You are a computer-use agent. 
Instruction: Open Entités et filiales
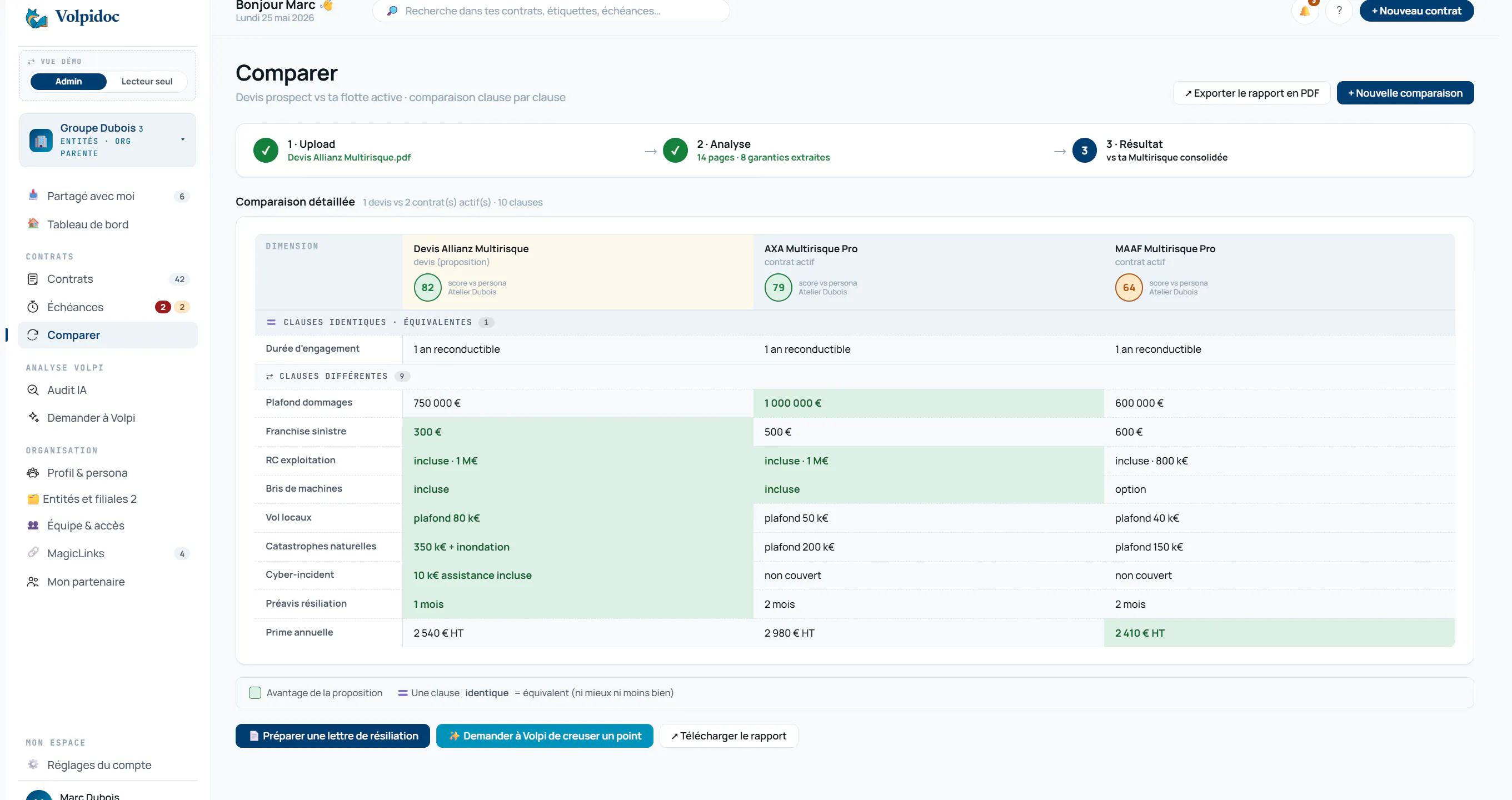pyautogui.click(x=108, y=499)
